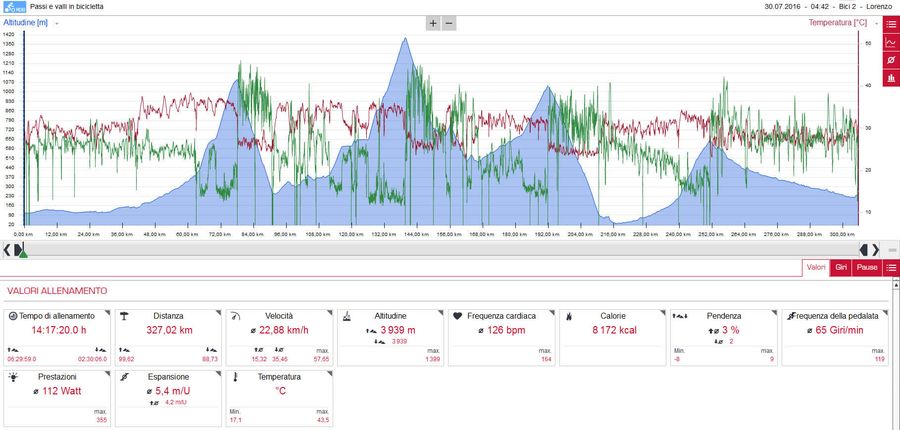Expand corner triangle of Prestazioni card
900x430 pixels.
107,373
